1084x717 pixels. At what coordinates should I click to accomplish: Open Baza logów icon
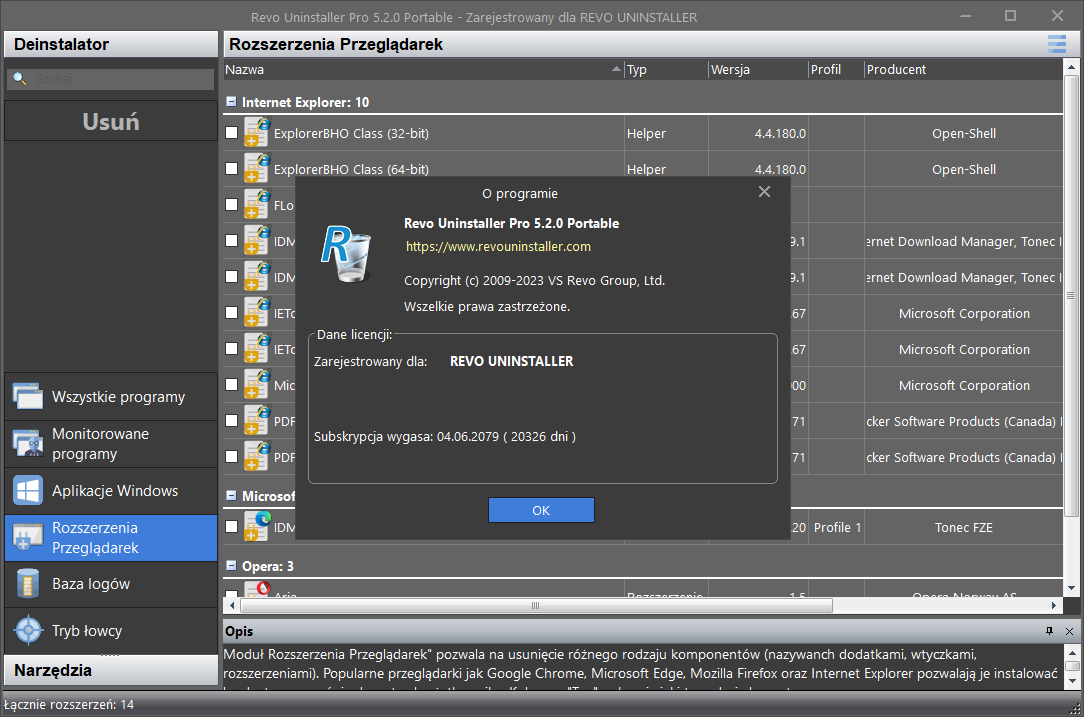[28, 584]
